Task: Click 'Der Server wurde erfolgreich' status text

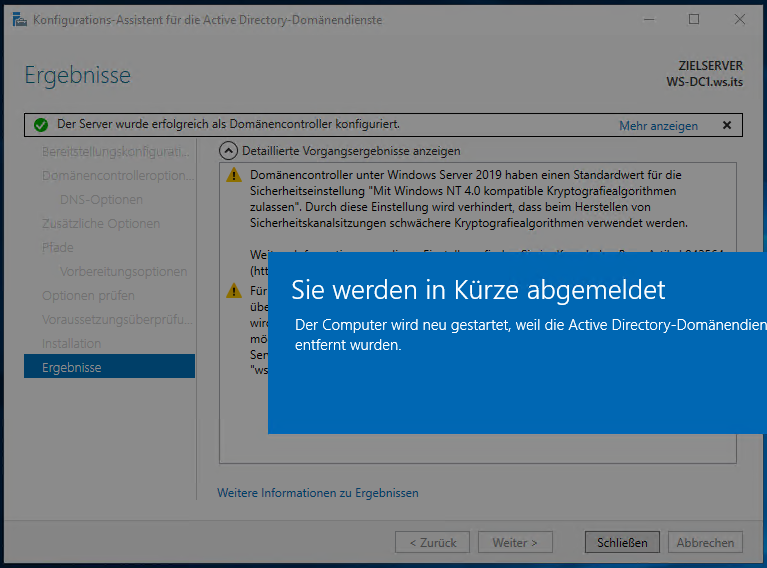Action: (228, 124)
